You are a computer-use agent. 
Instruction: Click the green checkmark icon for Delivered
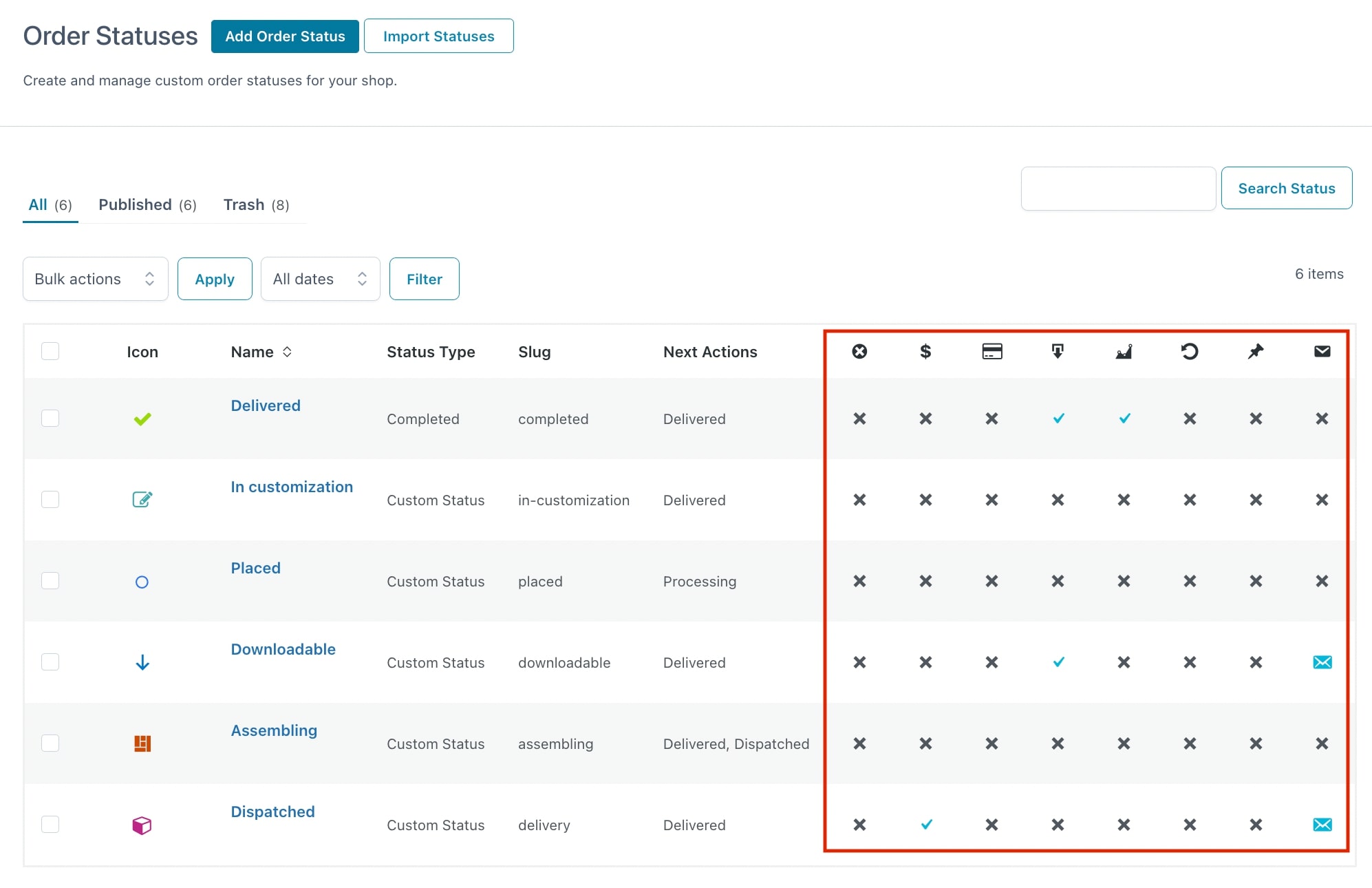pyautogui.click(x=142, y=419)
